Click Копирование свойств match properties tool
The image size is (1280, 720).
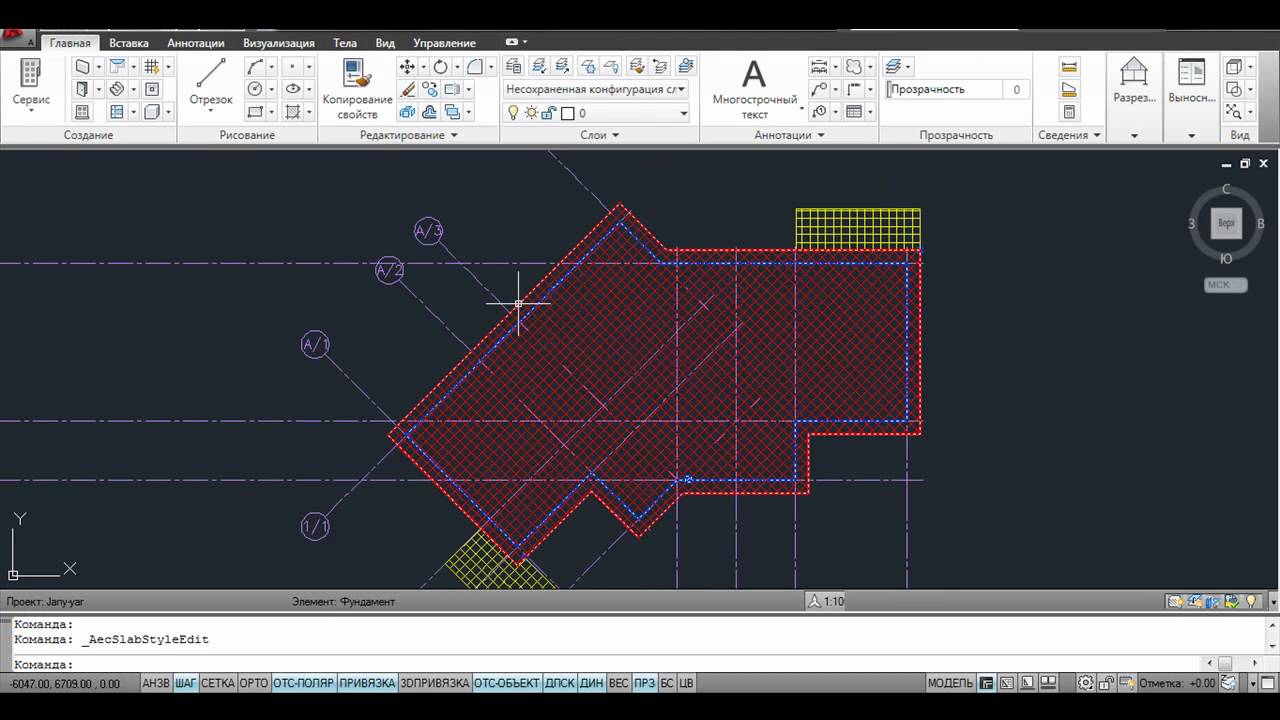pyautogui.click(x=357, y=88)
